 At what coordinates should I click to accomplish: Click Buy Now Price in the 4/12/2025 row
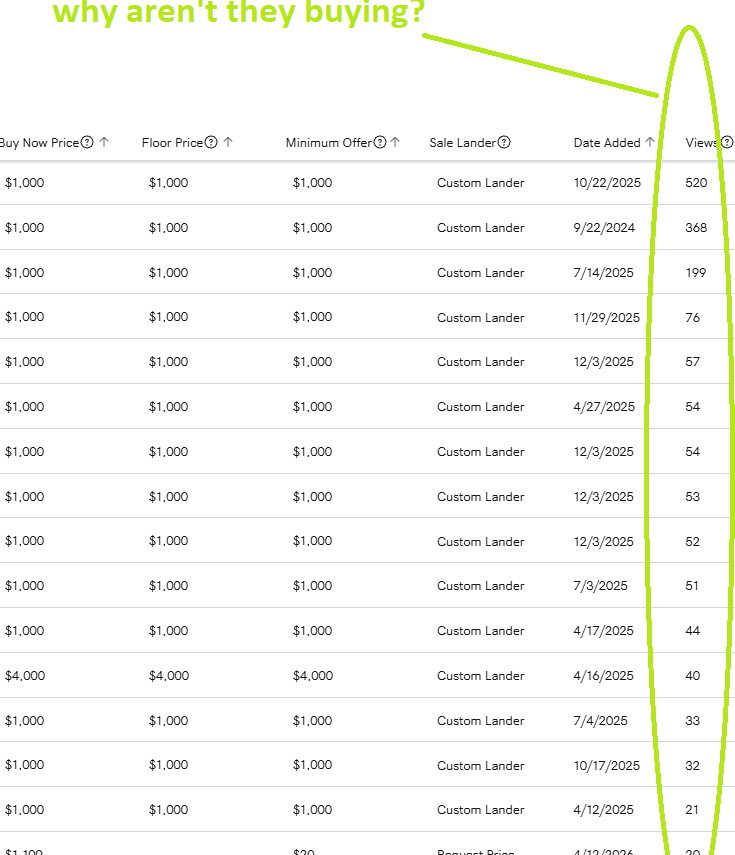pyautogui.click(x=25, y=810)
